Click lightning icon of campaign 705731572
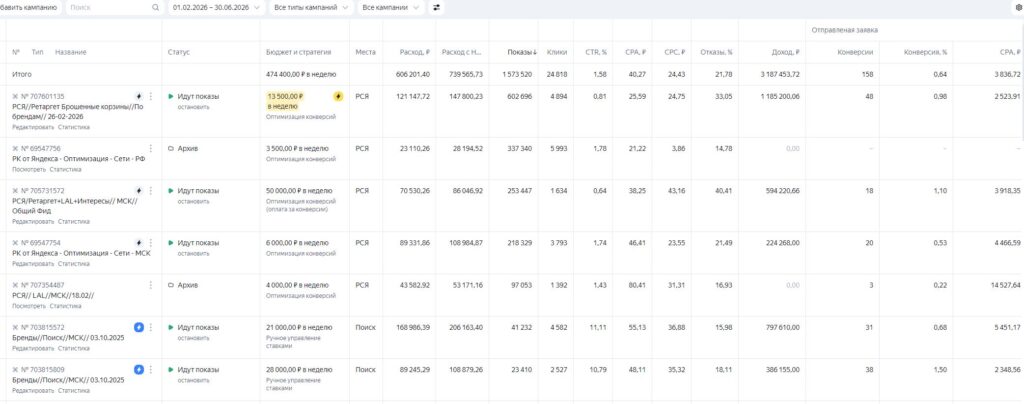Image resolution: width=1024 pixels, height=404 pixels. 138,191
